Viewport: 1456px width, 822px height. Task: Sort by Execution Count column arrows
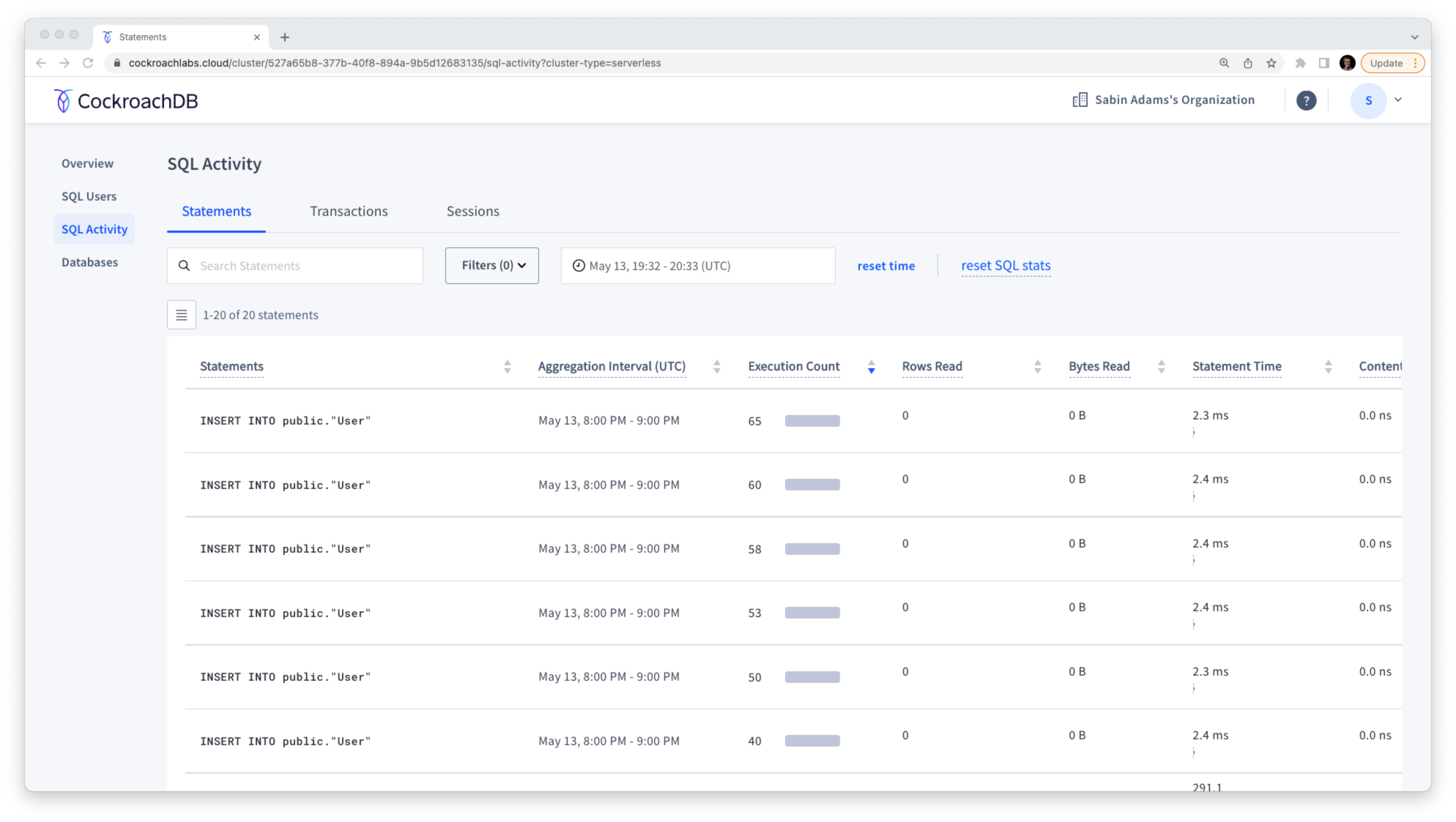point(871,367)
